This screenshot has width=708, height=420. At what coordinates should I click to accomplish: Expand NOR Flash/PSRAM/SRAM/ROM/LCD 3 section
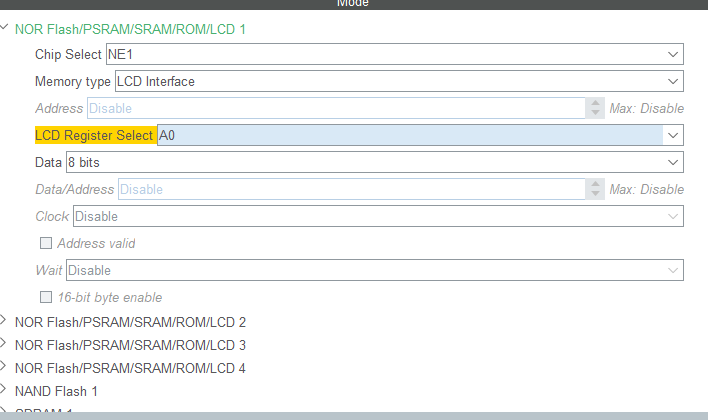pos(6,345)
